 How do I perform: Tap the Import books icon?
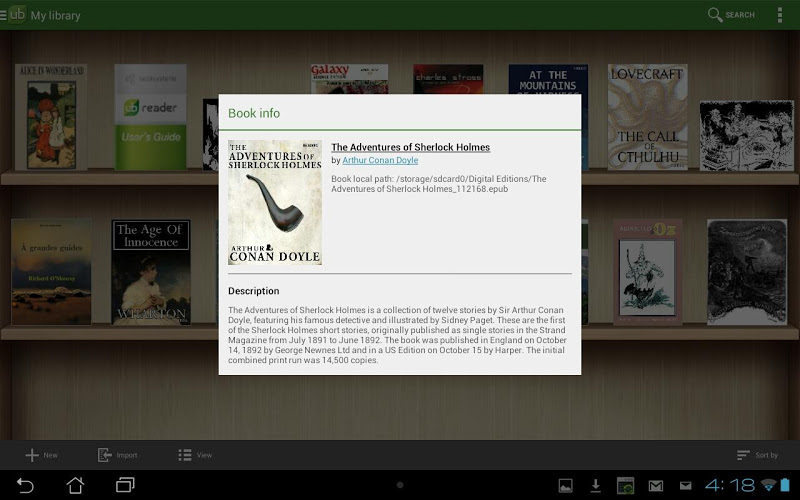click(x=105, y=455)
